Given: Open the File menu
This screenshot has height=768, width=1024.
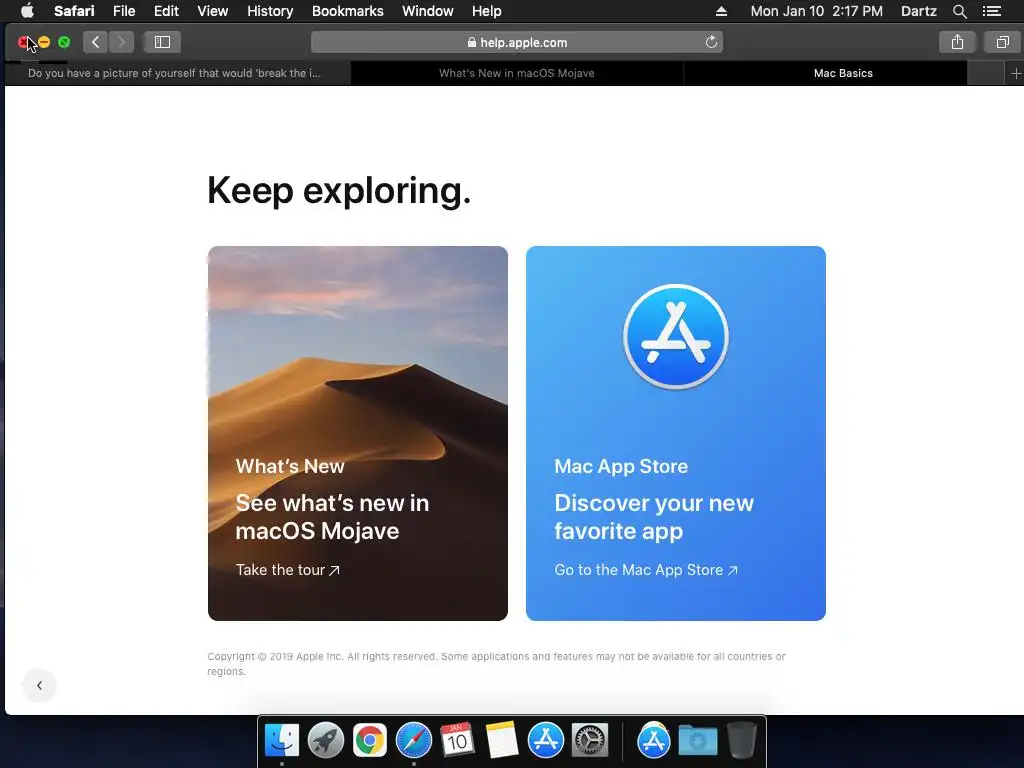Looking at the screenshot, I should coord(123,11).
